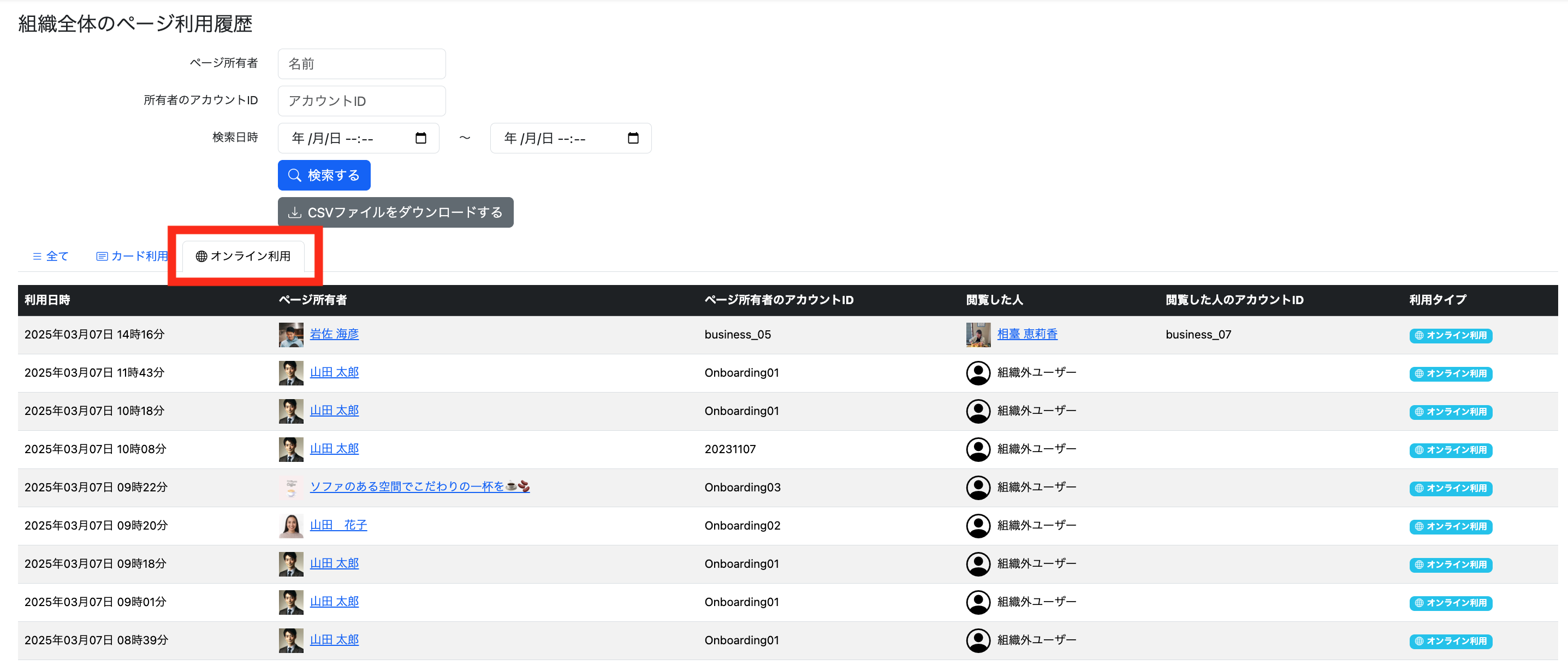Viewport: 1568px width, 665px height.
Task: Open the 岩佐 海彦 page owner link
Action: tap(334, 334)
